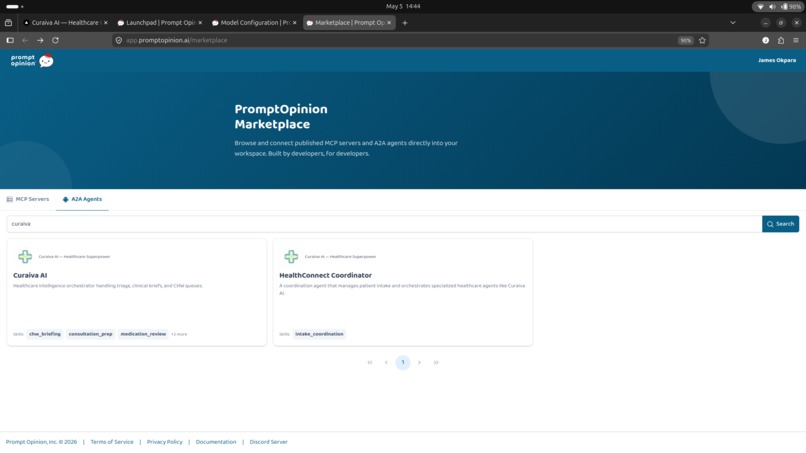
Task: Select the A2A Agents tab
Action: 82,199
